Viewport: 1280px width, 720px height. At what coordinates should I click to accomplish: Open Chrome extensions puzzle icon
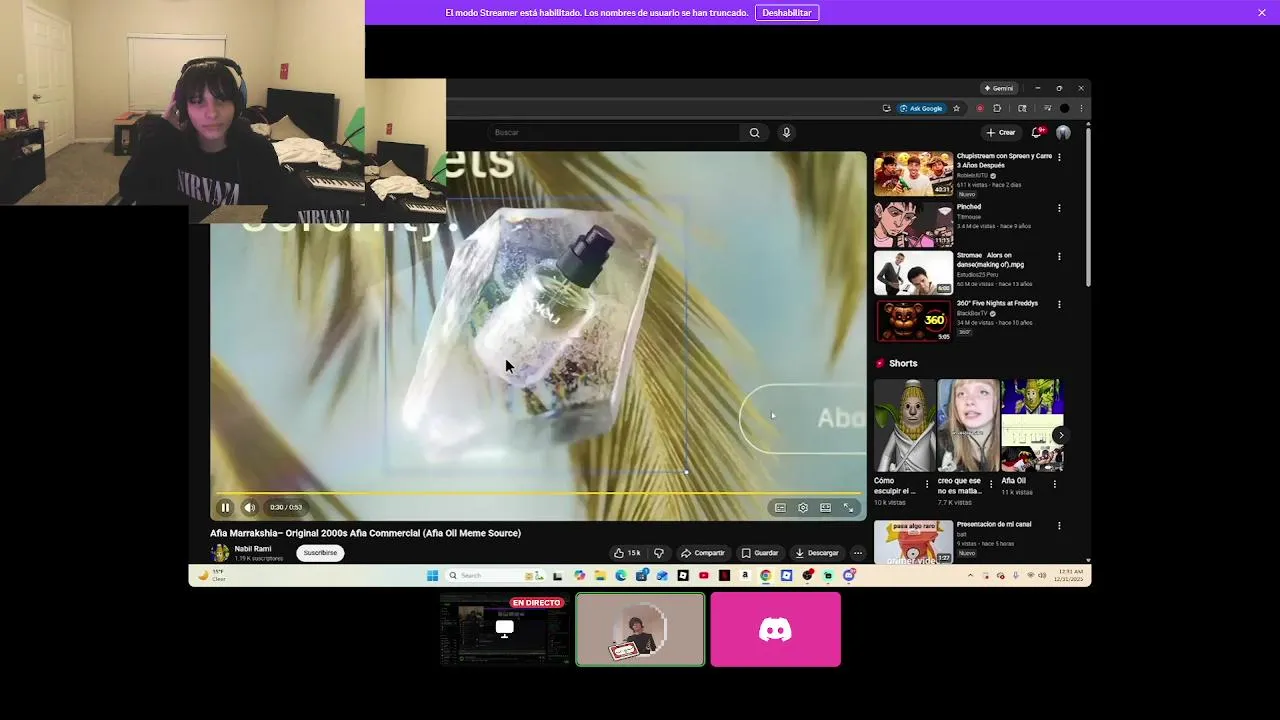pyautogui.click(x=996, y=108)
